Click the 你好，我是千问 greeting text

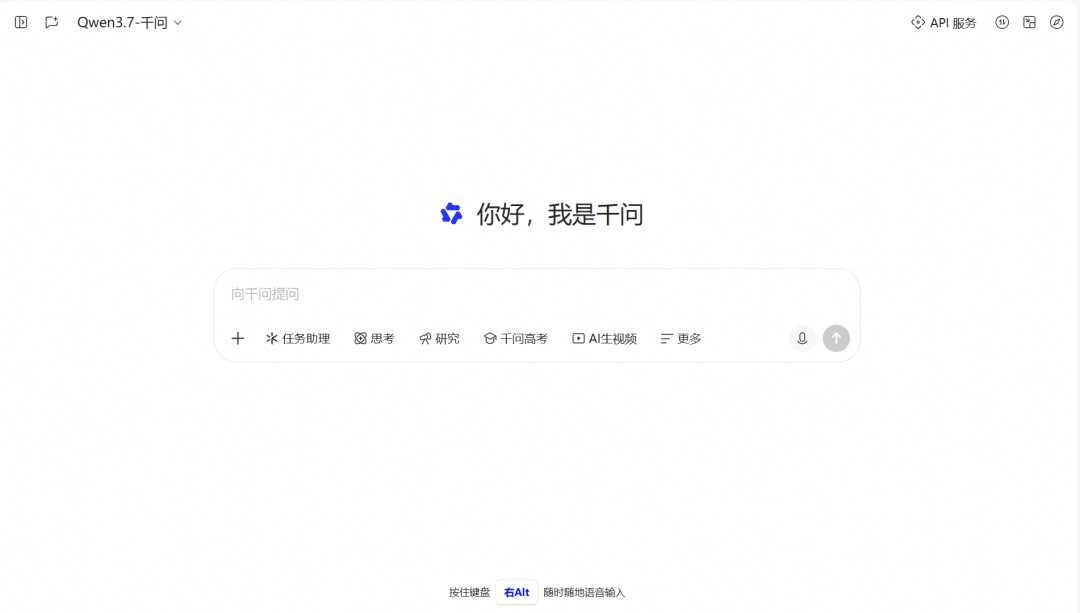pos(560,214)
